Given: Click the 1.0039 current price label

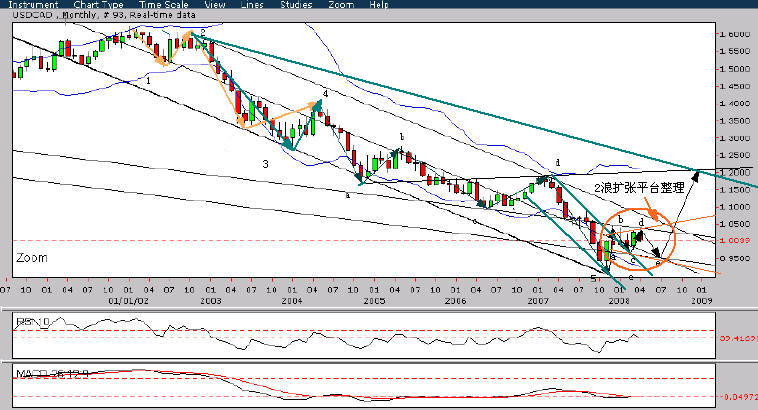Looking at the screenshot, I should (x=733, y=240).
